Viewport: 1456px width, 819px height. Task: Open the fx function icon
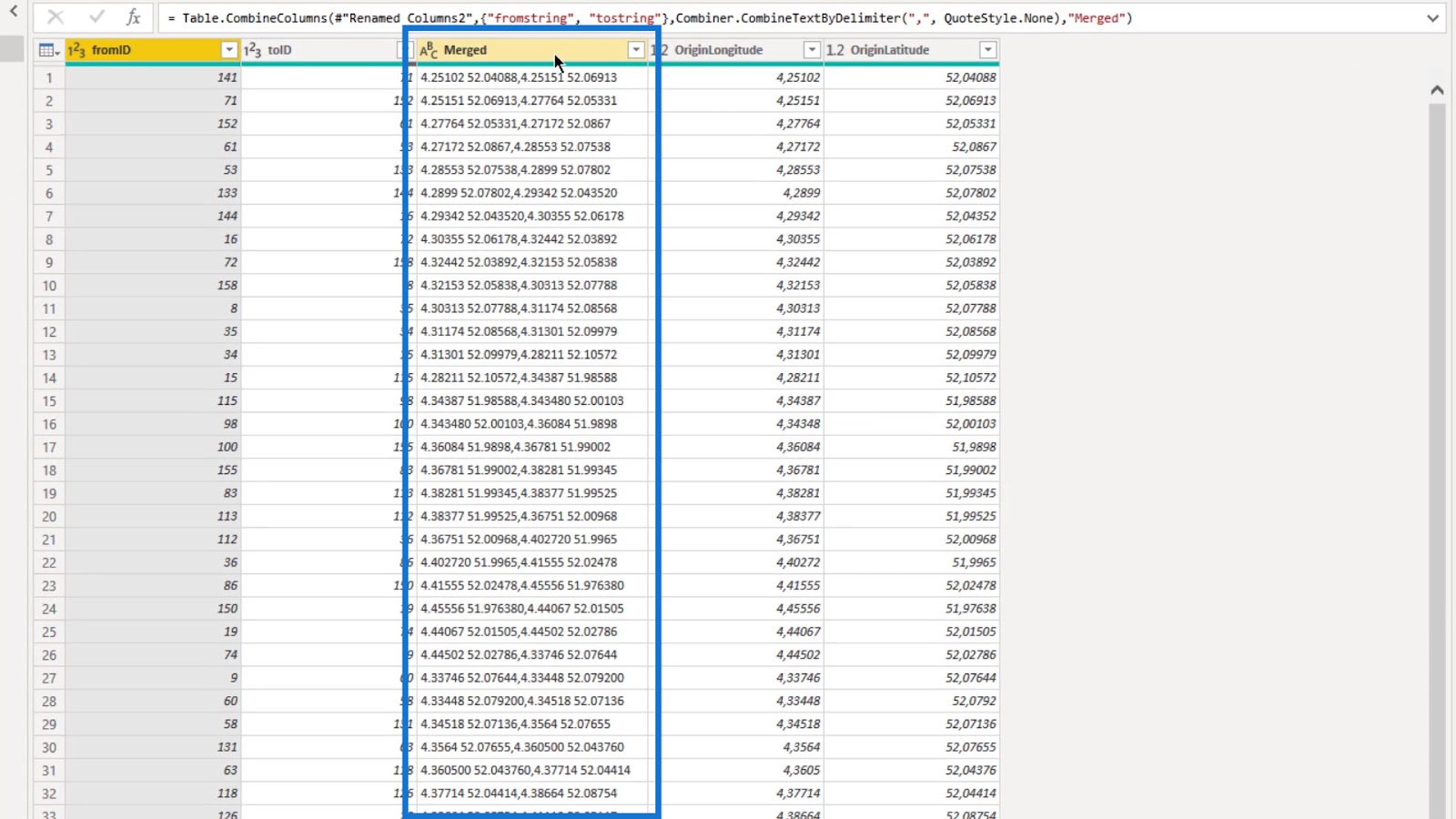pos(134,17)
